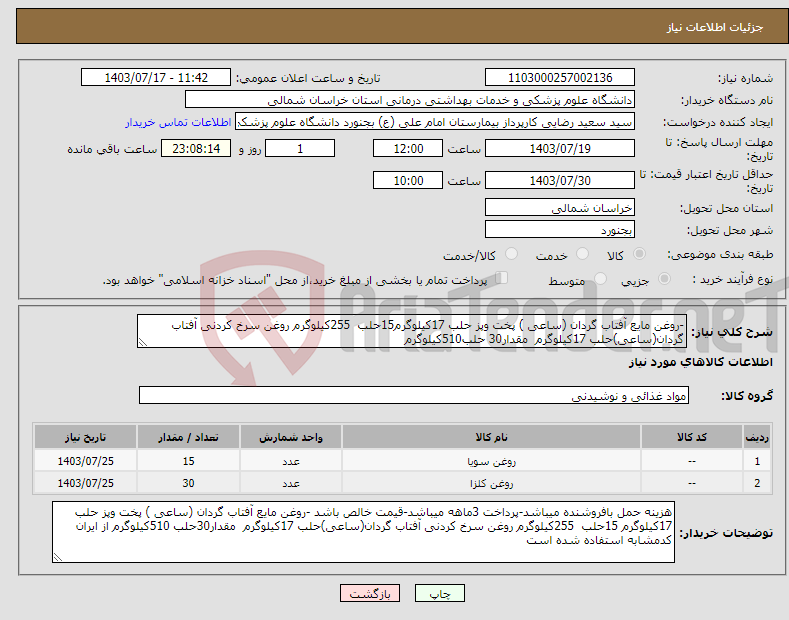The width and height of the screenshot is (789, 620).
Task: Click the چاپ print button
Action: click(x=440, y=593)
